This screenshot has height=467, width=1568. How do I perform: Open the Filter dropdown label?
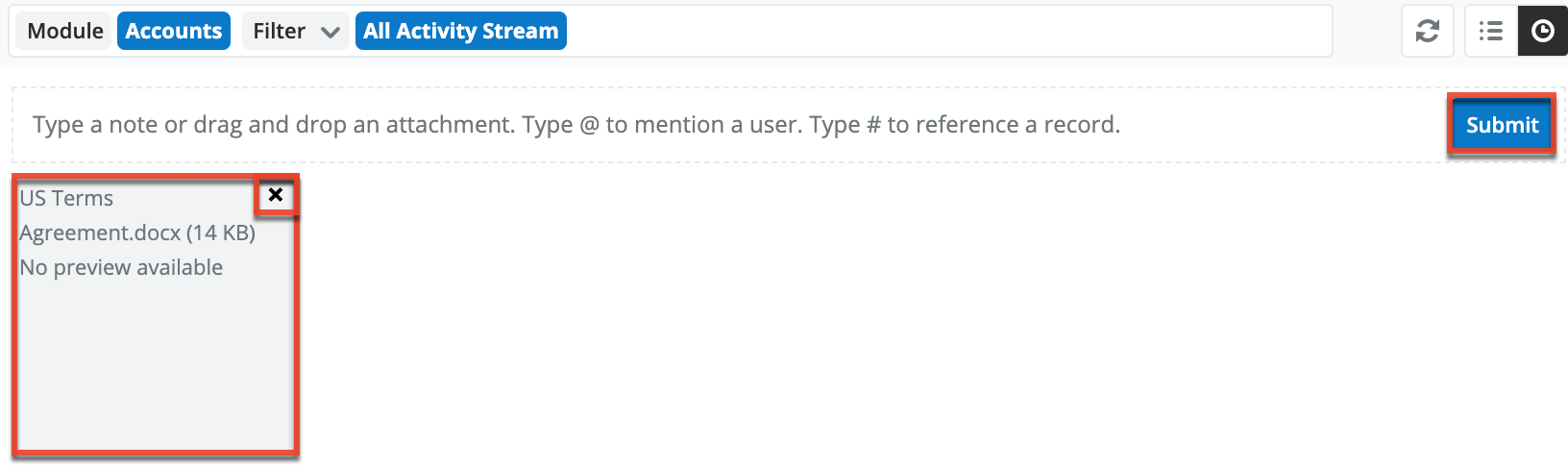tap(279, 31)
